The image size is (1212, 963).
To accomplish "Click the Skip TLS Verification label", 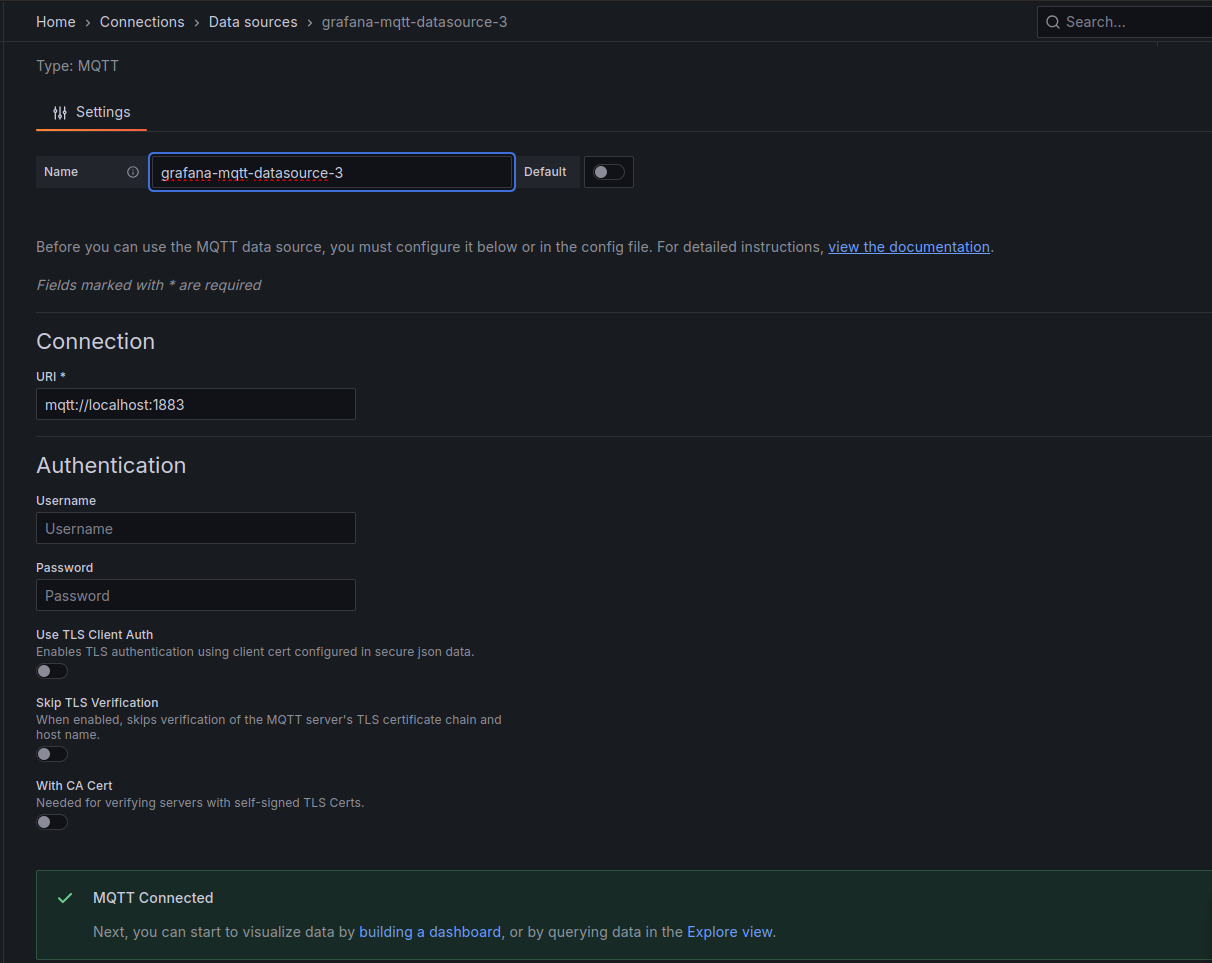I will coord(97,703).
